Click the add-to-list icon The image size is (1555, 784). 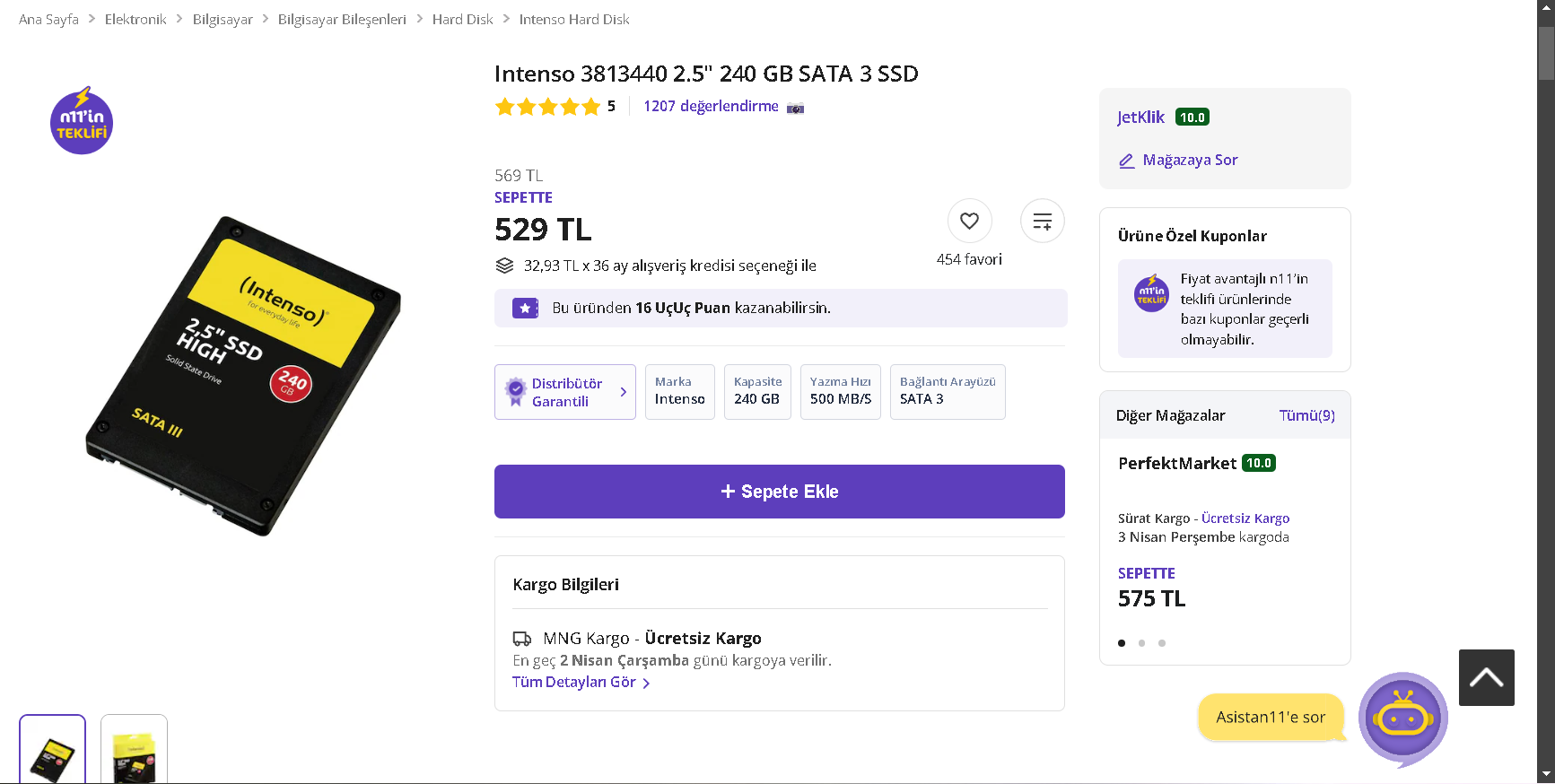pos(1042,221)
